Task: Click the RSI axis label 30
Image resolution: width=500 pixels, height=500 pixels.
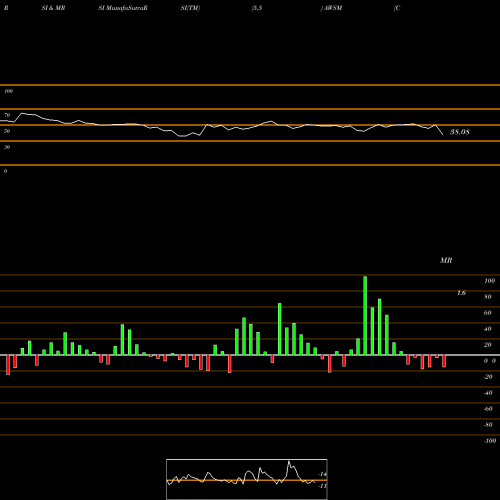Action: pos(7,147)
